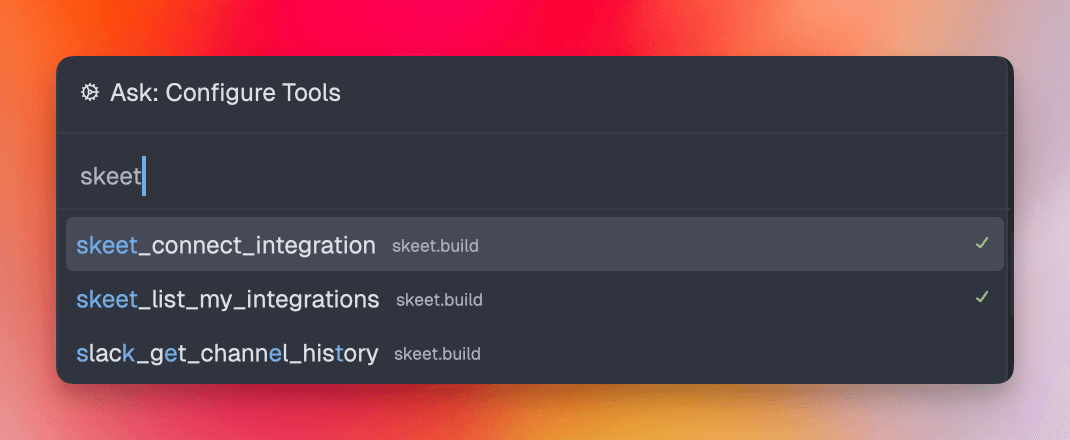Click empty header space right of Configure Tools
Viewport: 1070px width, 440px height.
tap(669, 93)
